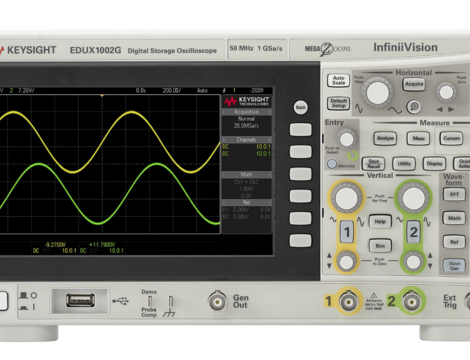
Task: Click the '200.0s/' timebase readout
Action: (x=171, y=90)
